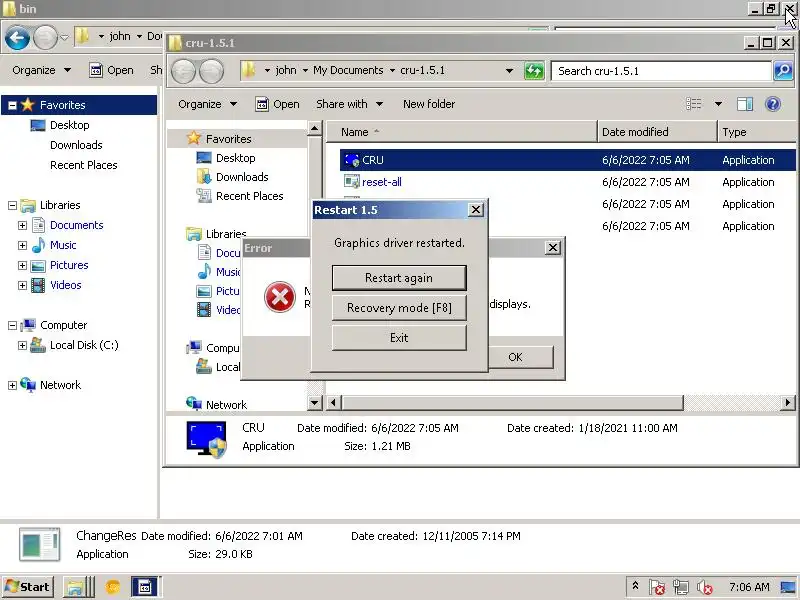The image size is (800, 600).
Task: Click the file list horizontal scrollbar thumb
Action: point(512,403)
